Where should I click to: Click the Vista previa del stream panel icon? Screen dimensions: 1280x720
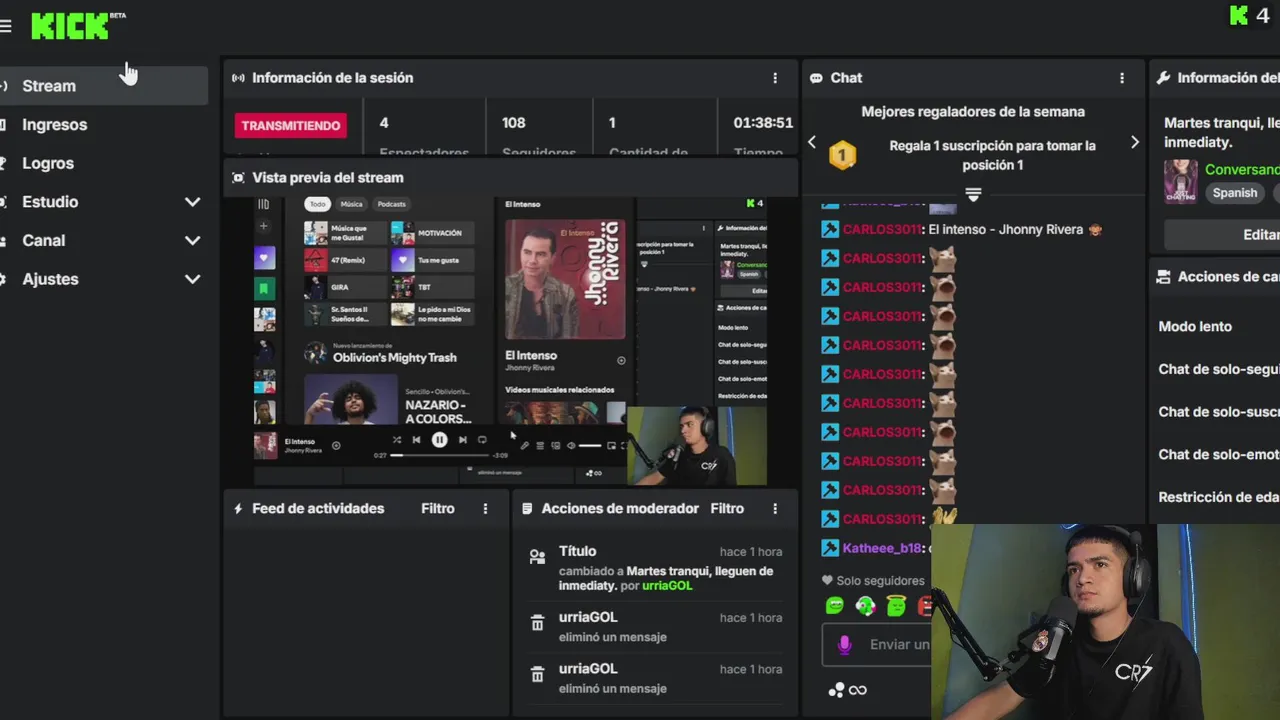click(238, 178)
